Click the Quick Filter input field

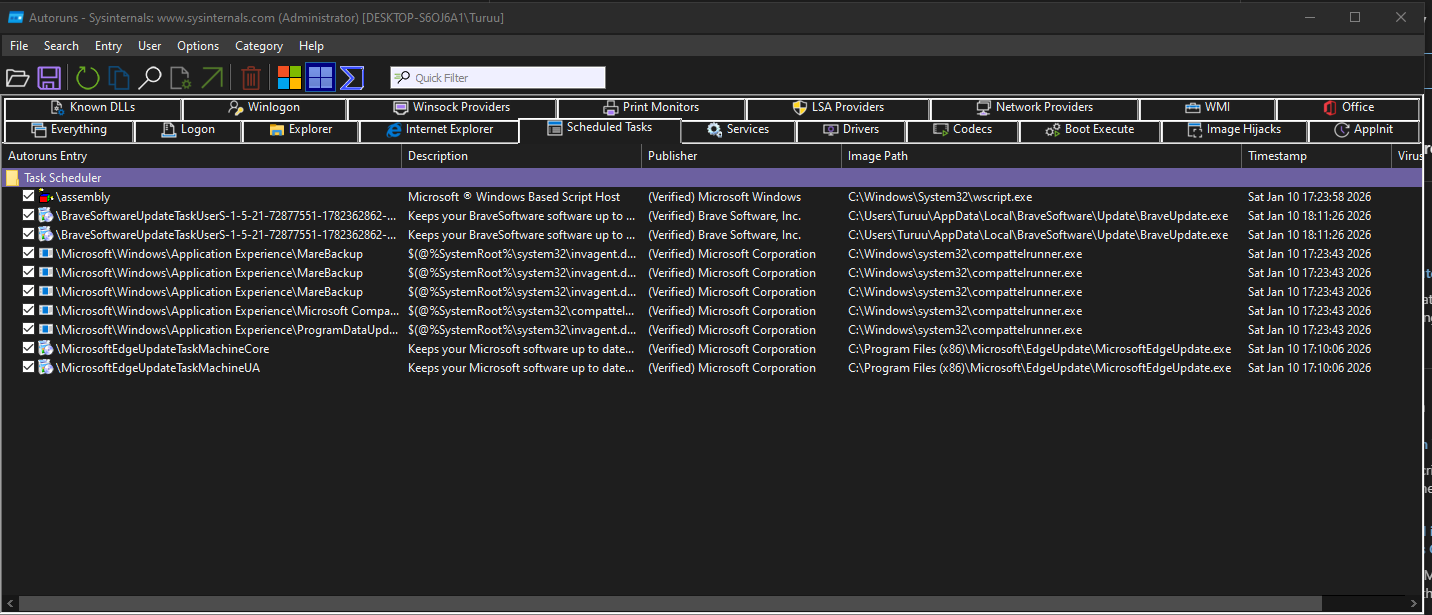[498, 78]
